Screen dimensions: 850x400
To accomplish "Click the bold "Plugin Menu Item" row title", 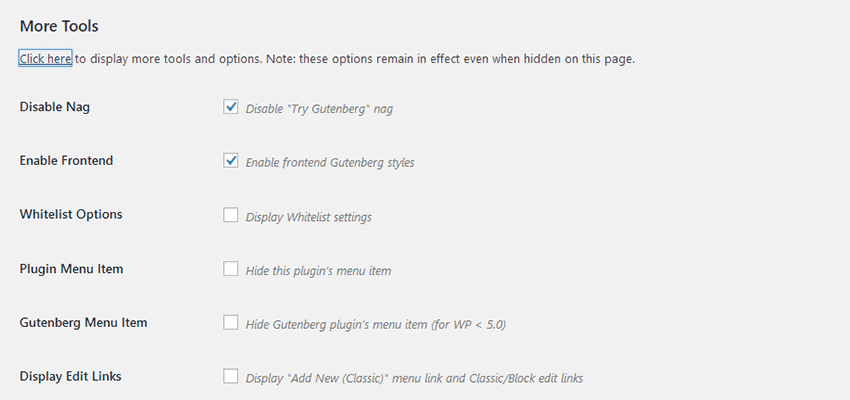I will tap(71, 269).
